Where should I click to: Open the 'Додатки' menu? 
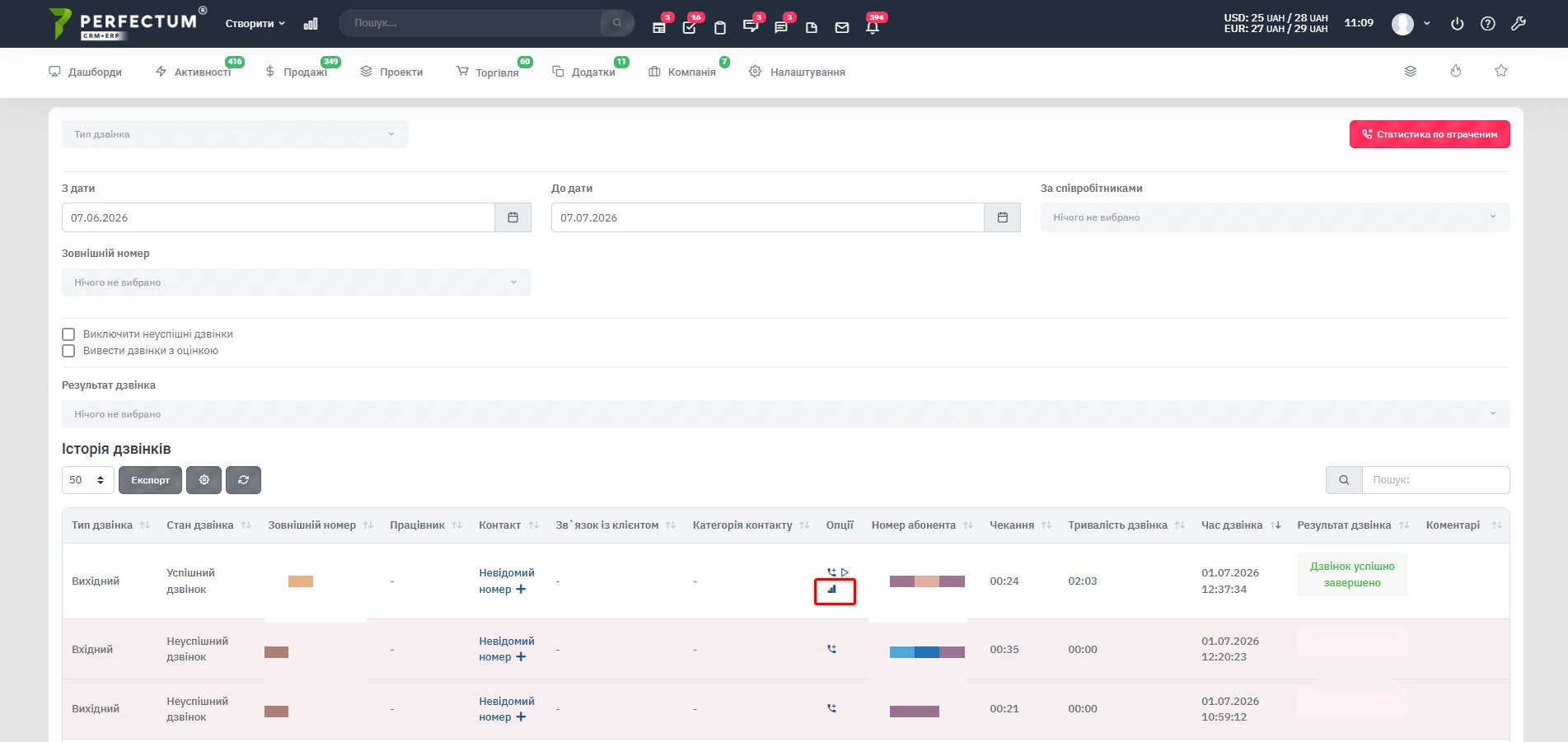pos(584,72)
